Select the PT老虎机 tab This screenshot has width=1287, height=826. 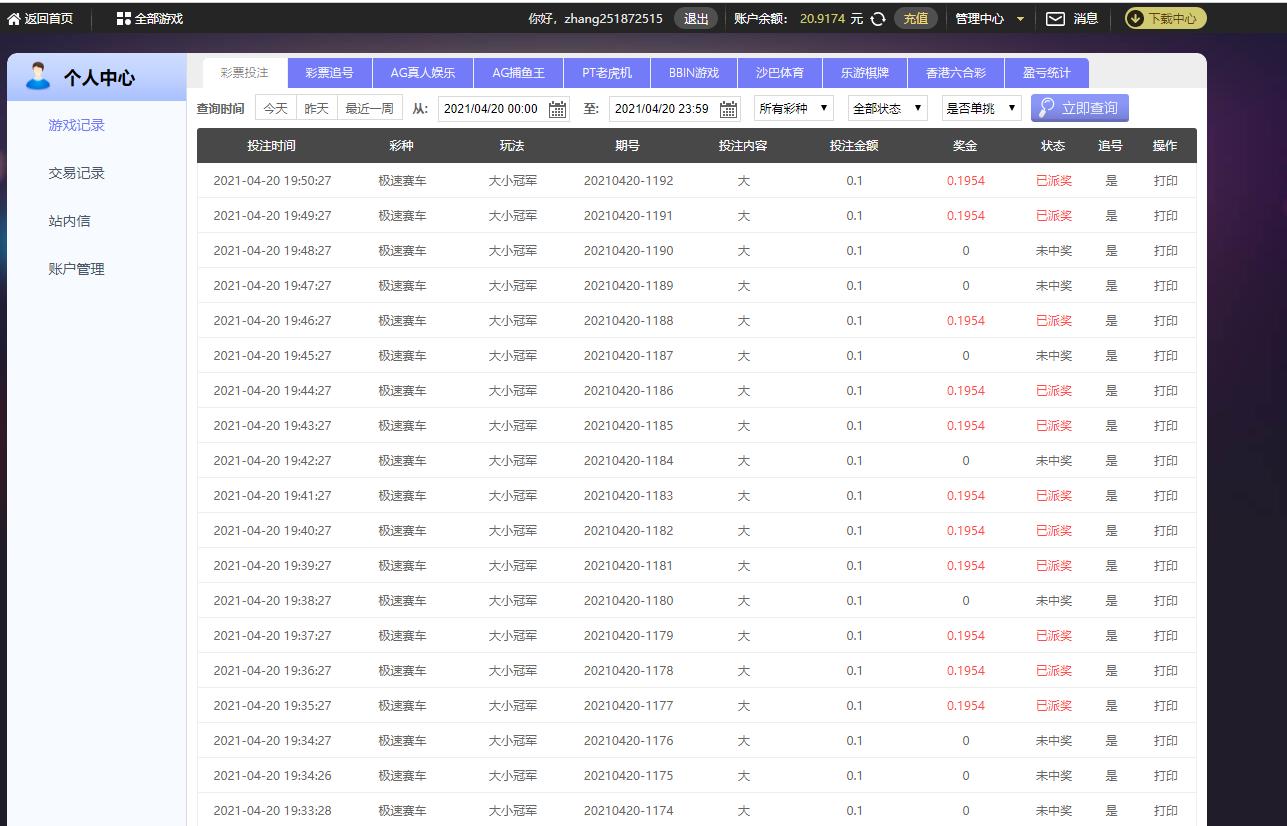click(608, 73)
